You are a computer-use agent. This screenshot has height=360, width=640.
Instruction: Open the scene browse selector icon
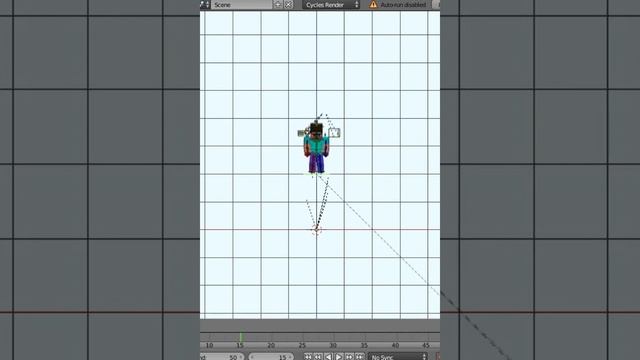(x=205, y=4)
